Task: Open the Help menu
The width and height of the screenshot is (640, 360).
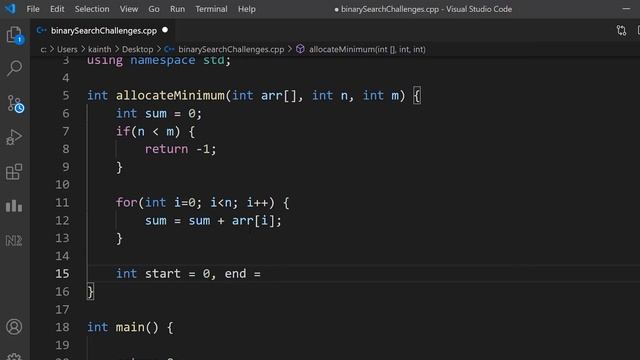Action: [247, 9]
